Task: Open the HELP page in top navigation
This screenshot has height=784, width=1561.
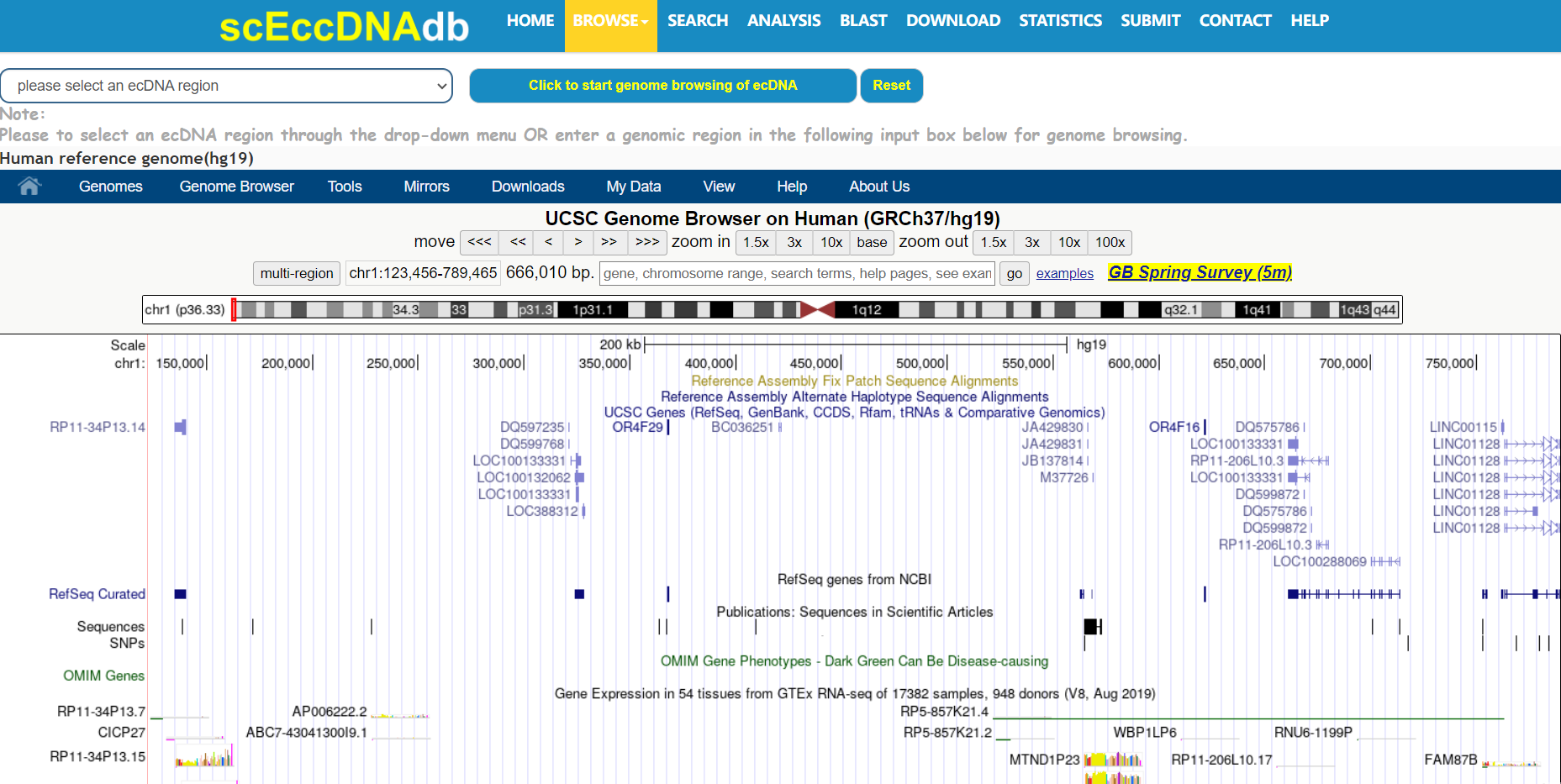Action: pos(1310,21)
